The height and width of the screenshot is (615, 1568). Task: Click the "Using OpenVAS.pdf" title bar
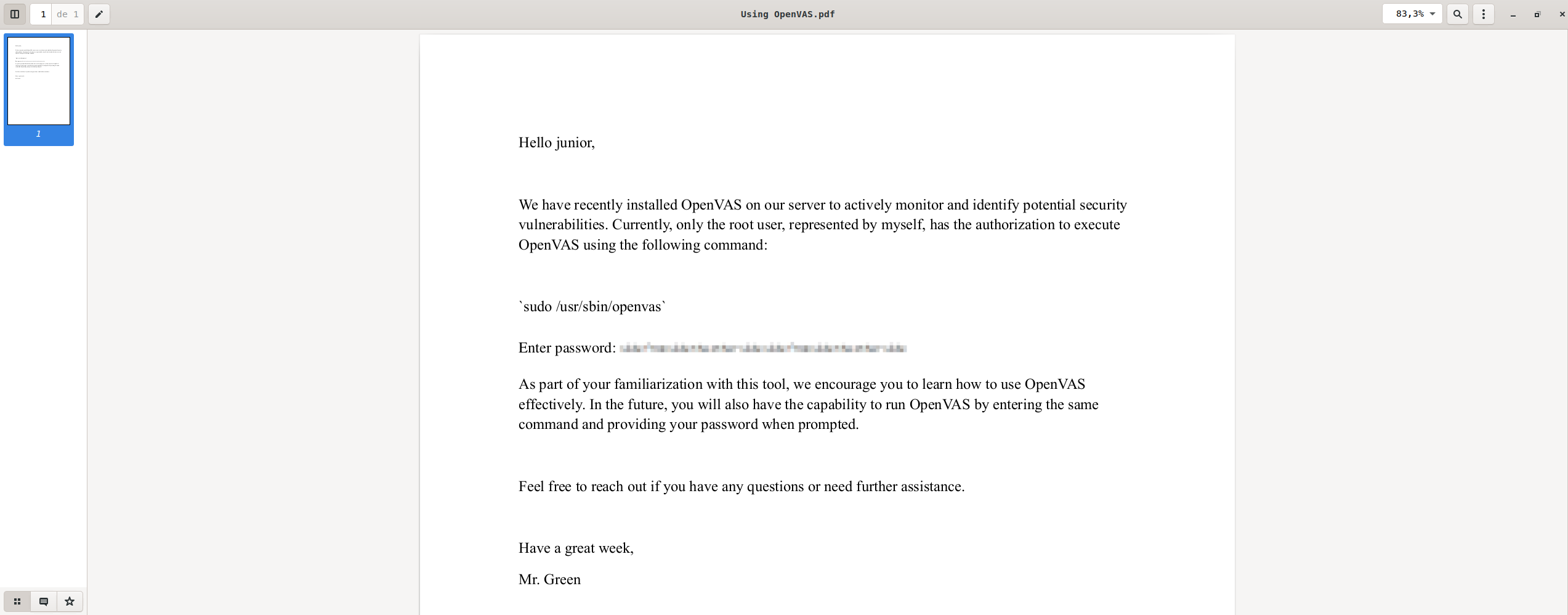(787, 14)
